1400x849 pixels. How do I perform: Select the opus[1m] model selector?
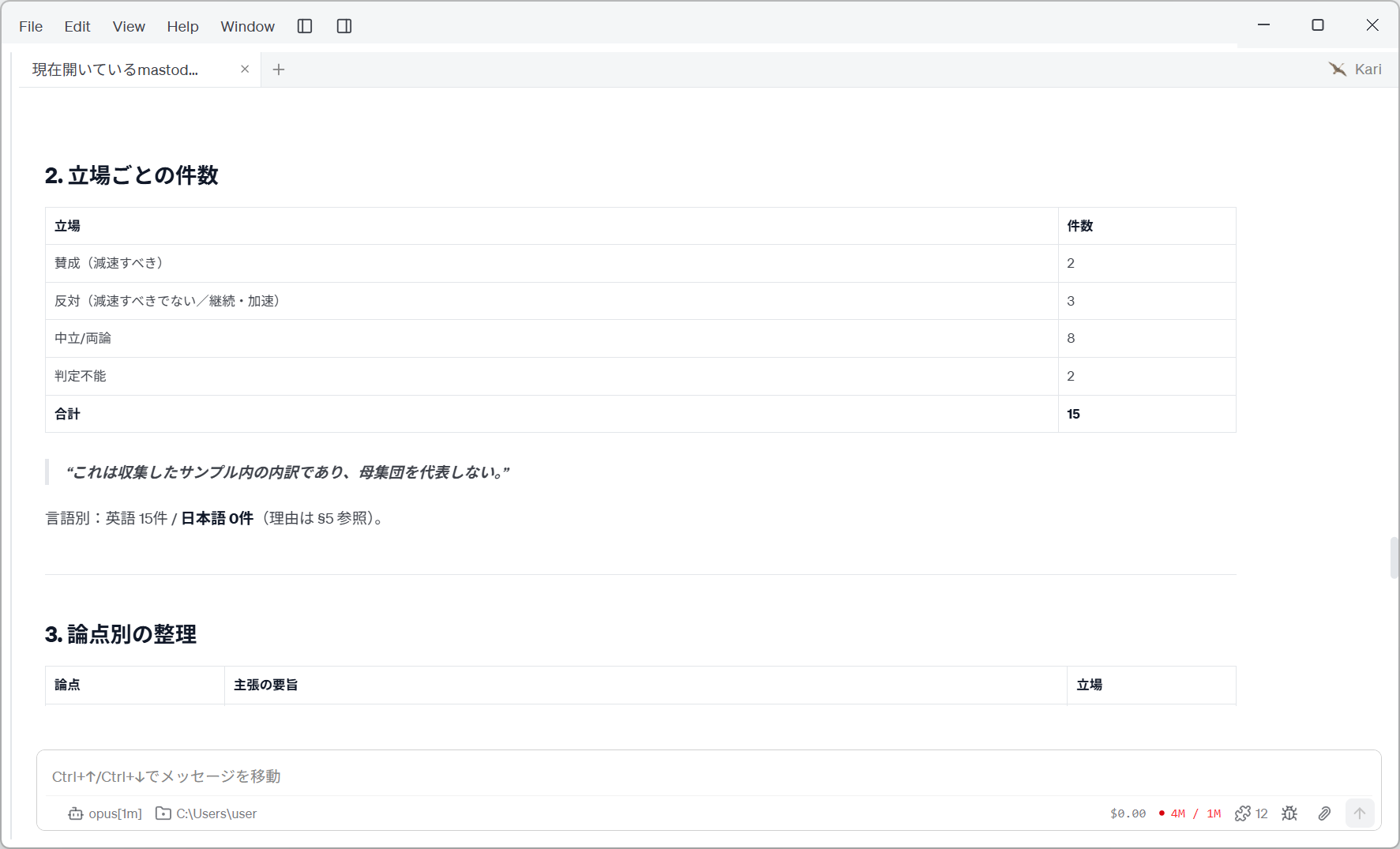click(x=105, y=813)
